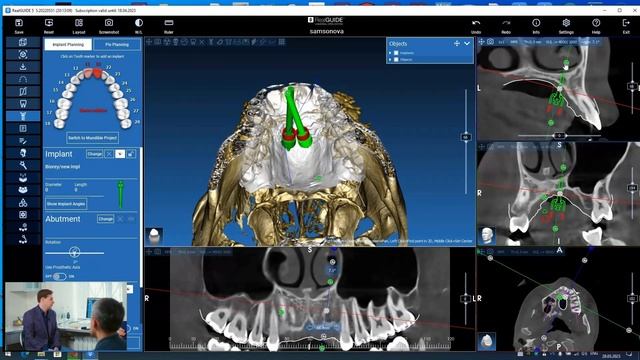Click the 3D view vertical slider handle
This screenshot has width=640, height=360.
tap(466, 137)
